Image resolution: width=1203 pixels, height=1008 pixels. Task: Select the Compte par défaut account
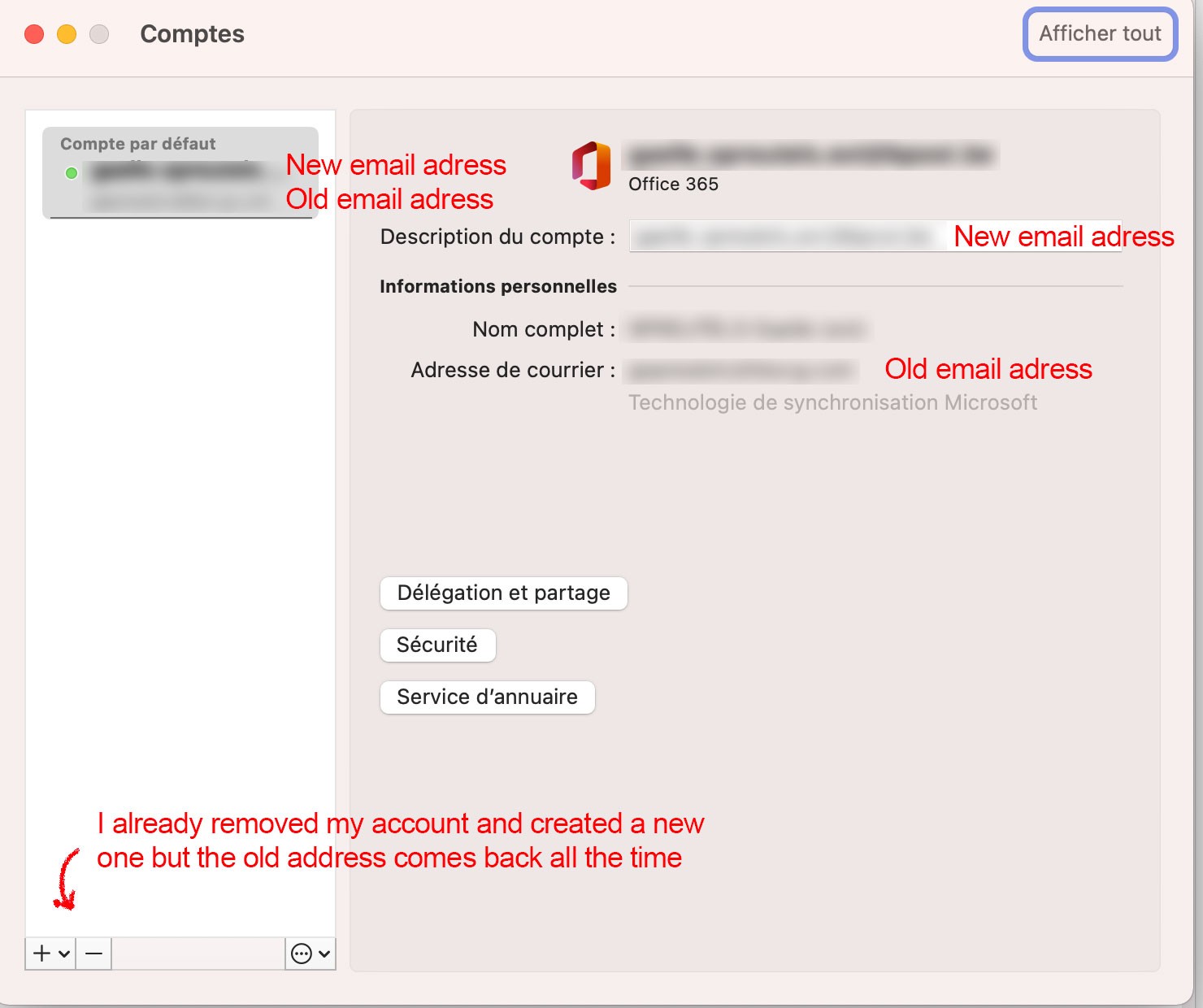(x=180, y=172)
